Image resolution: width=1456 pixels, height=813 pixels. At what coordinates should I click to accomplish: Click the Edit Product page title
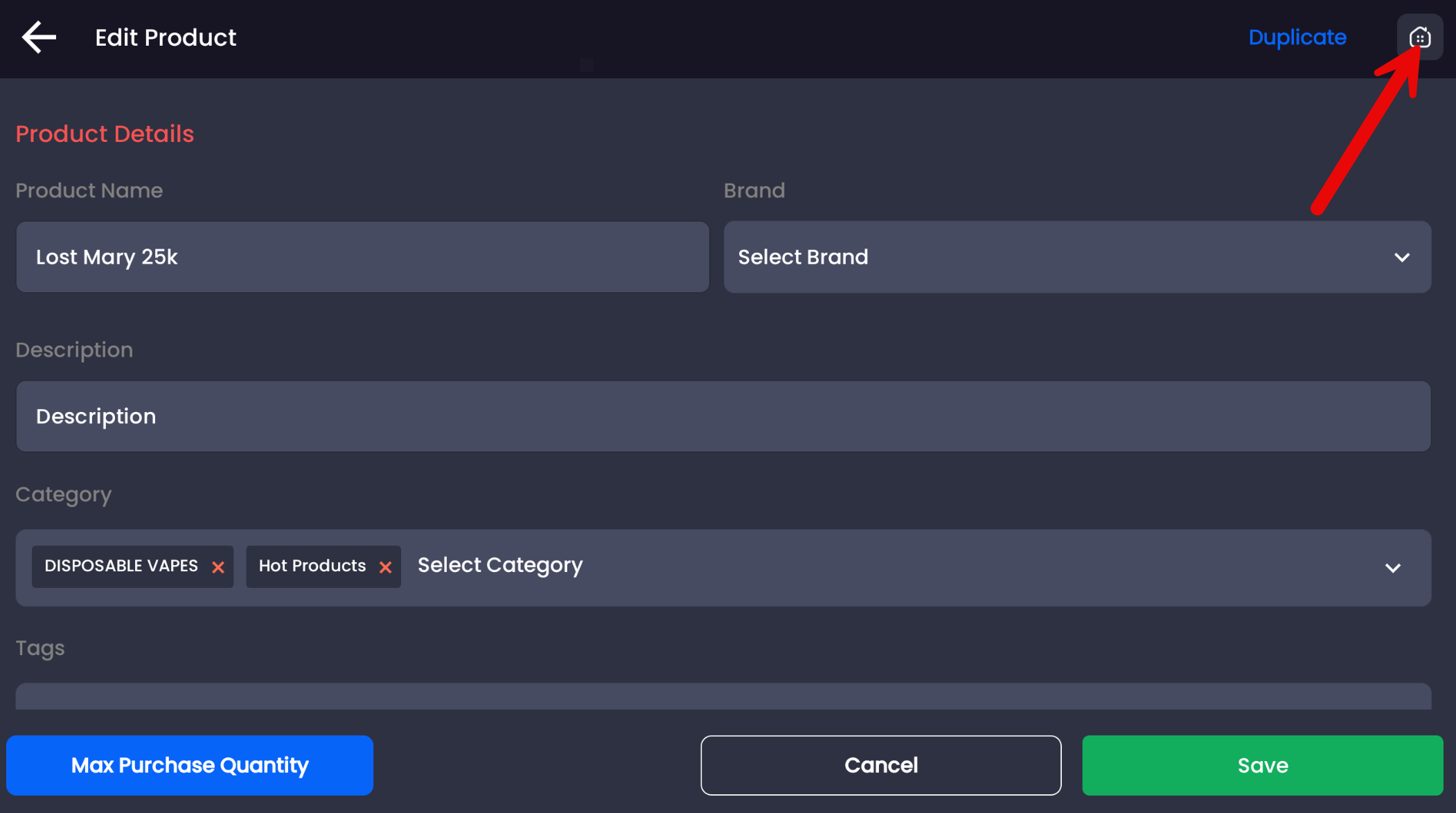[166, 37]
